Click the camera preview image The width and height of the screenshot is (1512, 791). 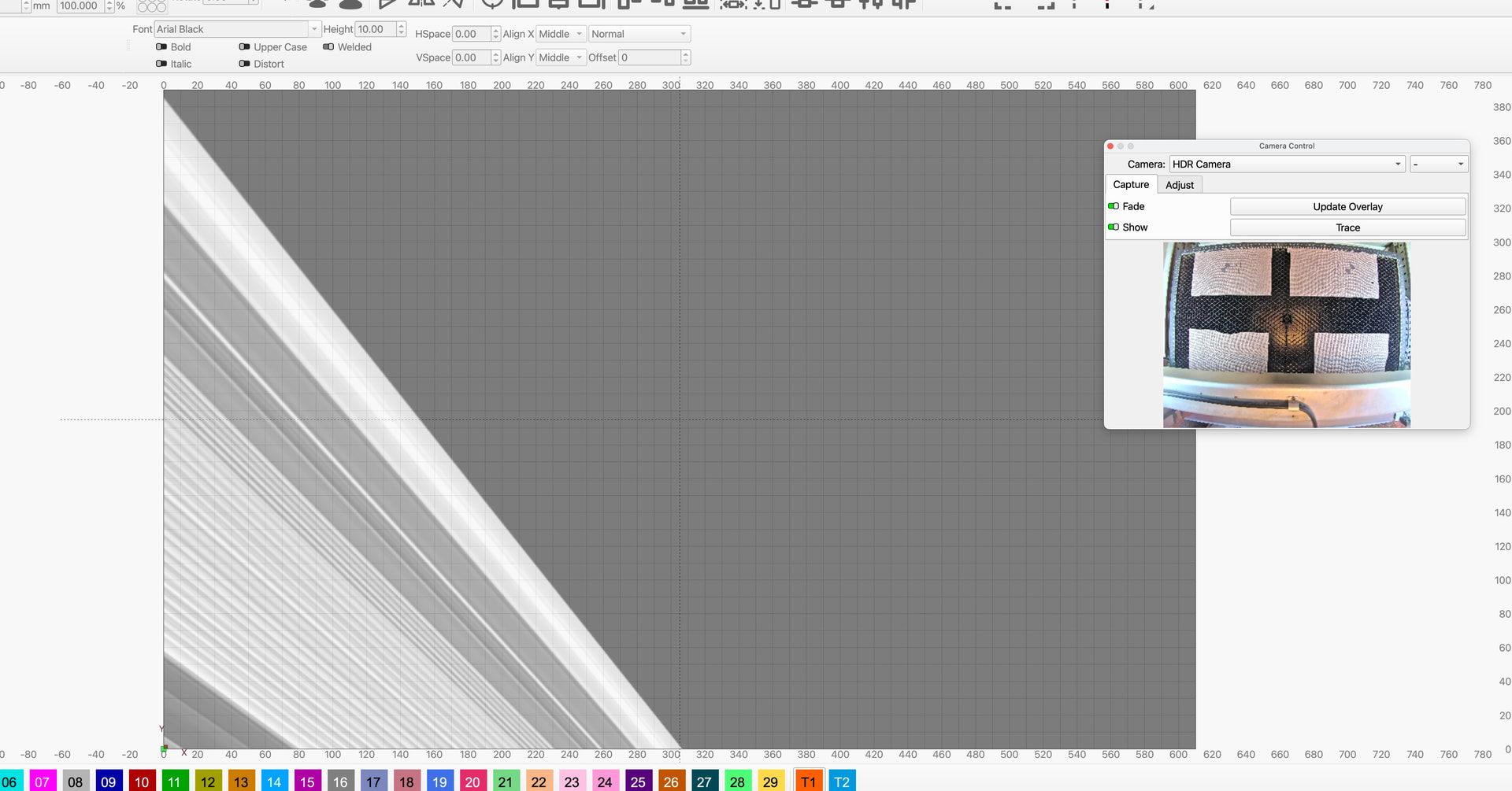click(1287, 335)
